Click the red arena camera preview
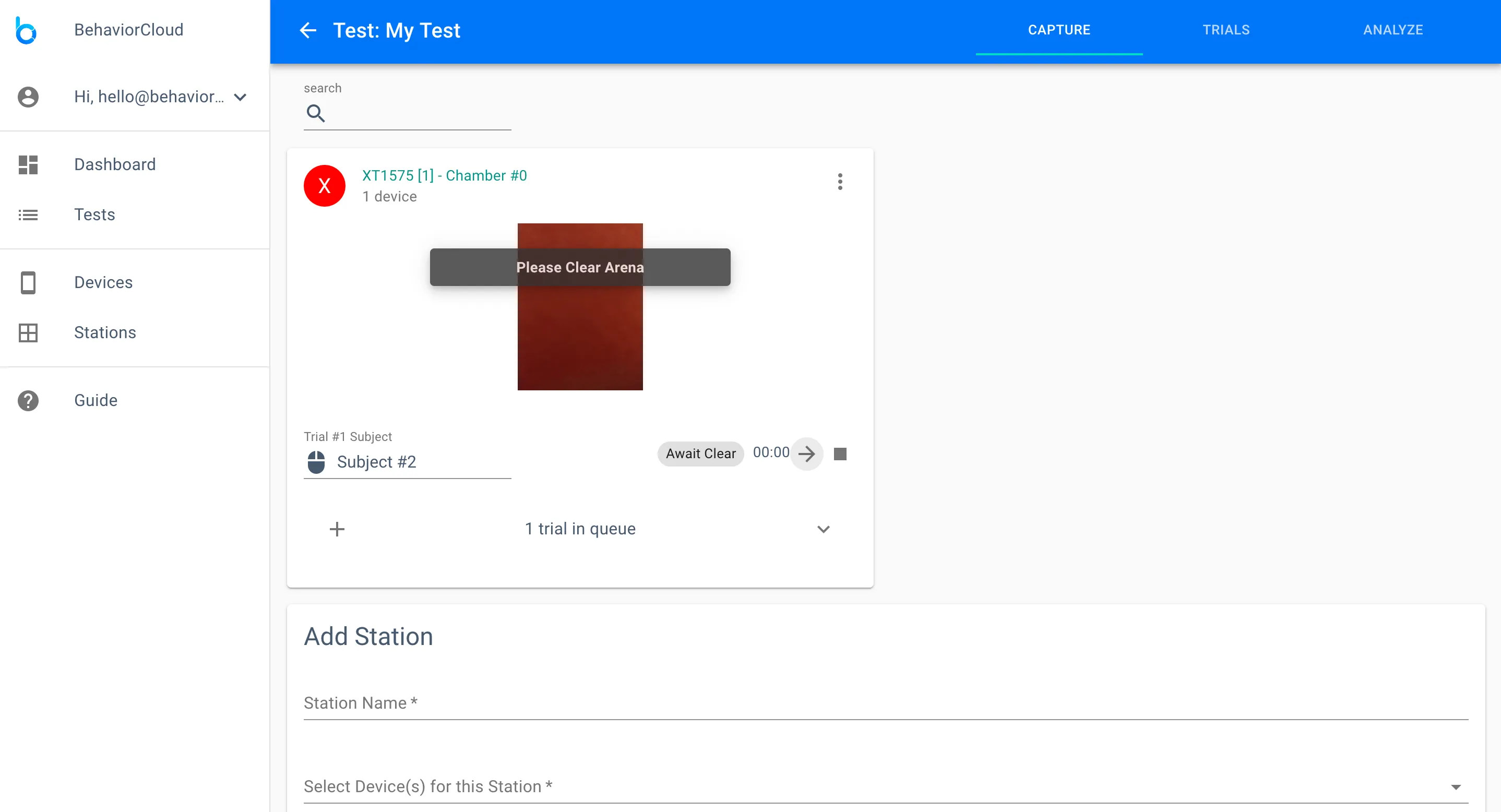1501x812 pixels. [580, 338]
